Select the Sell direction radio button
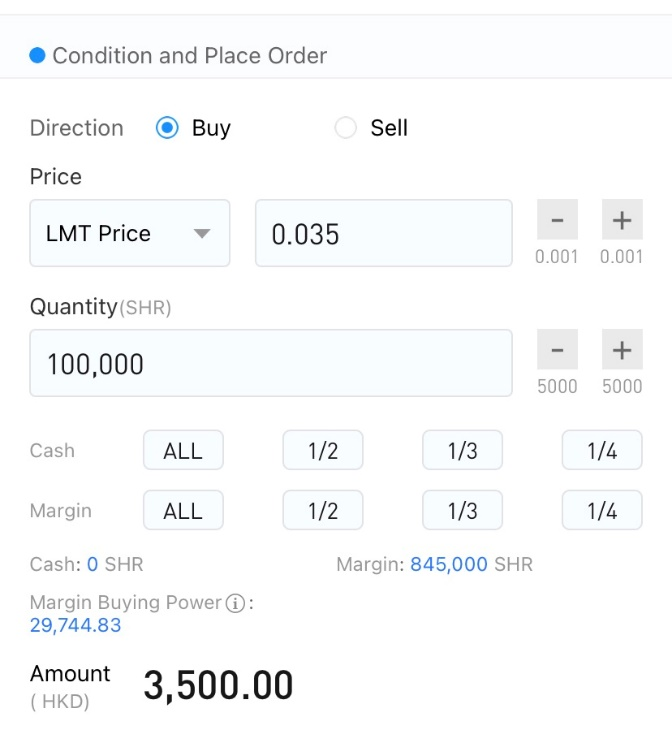Image resolution: width=672 pixels, height=730 pixels. pyautogui.click(x=346, y=128)
